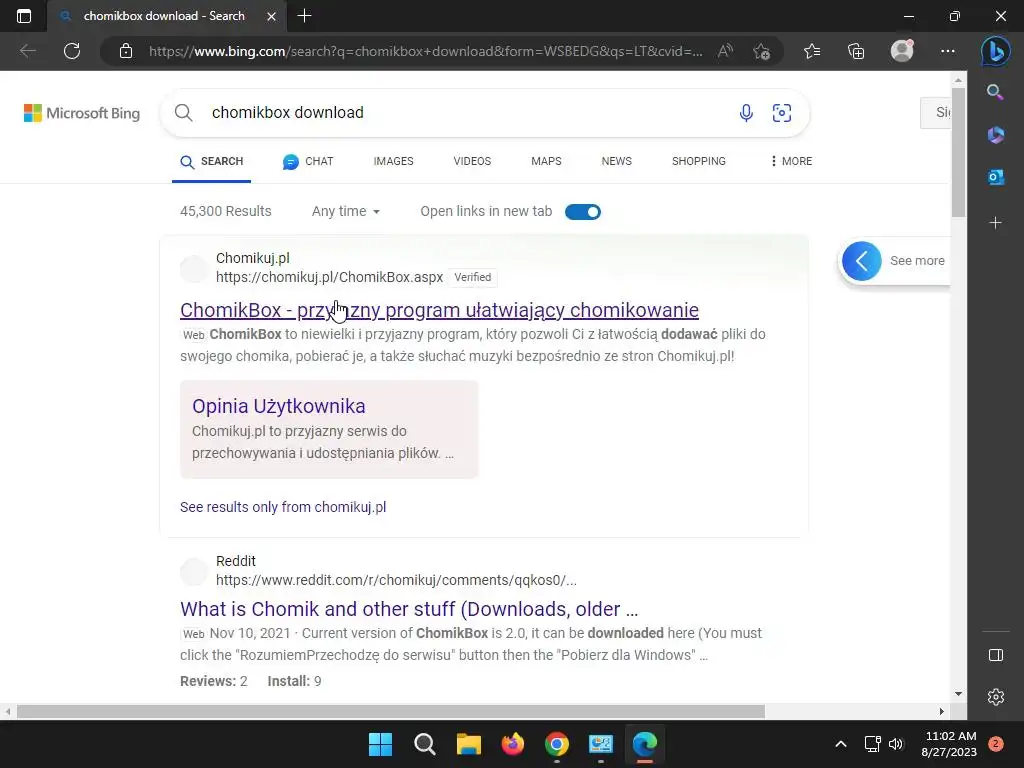Launch Google Chrome from the taskbar

(556, 744)
